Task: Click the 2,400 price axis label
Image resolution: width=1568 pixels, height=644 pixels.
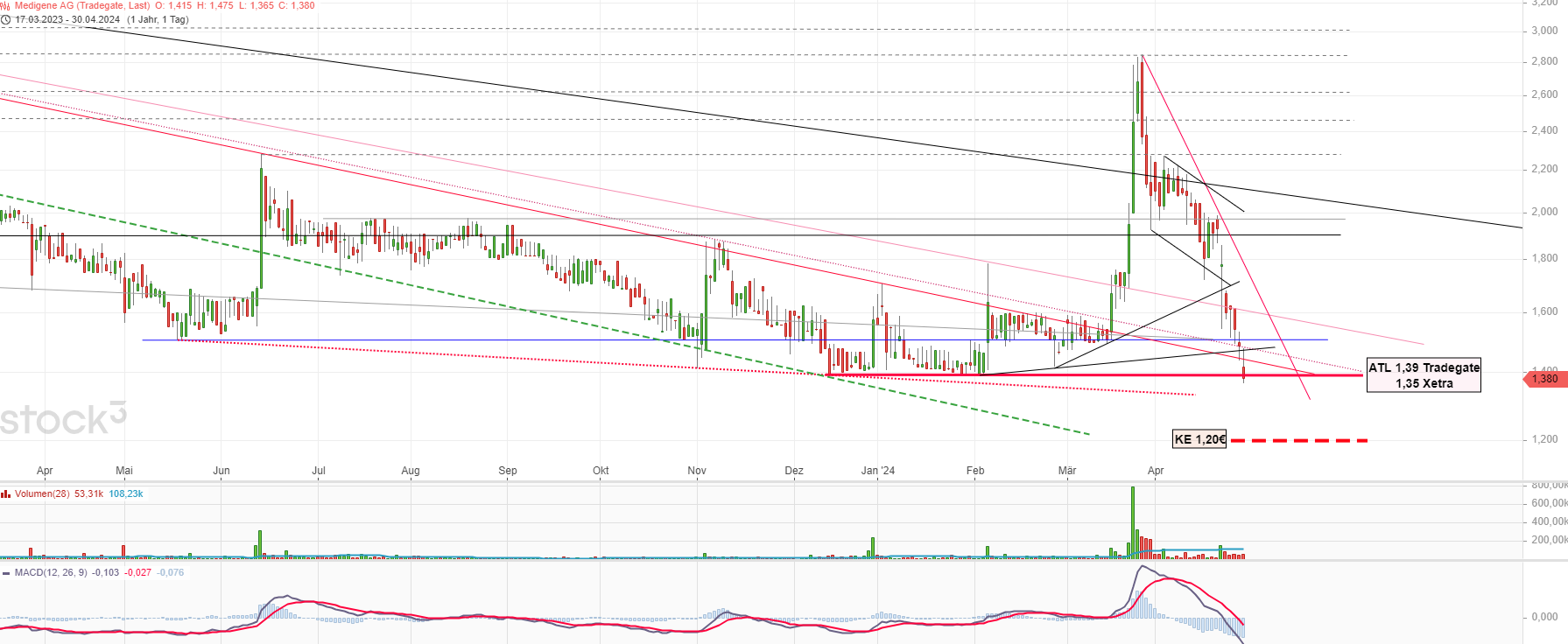Action: tap(1544, 130)
